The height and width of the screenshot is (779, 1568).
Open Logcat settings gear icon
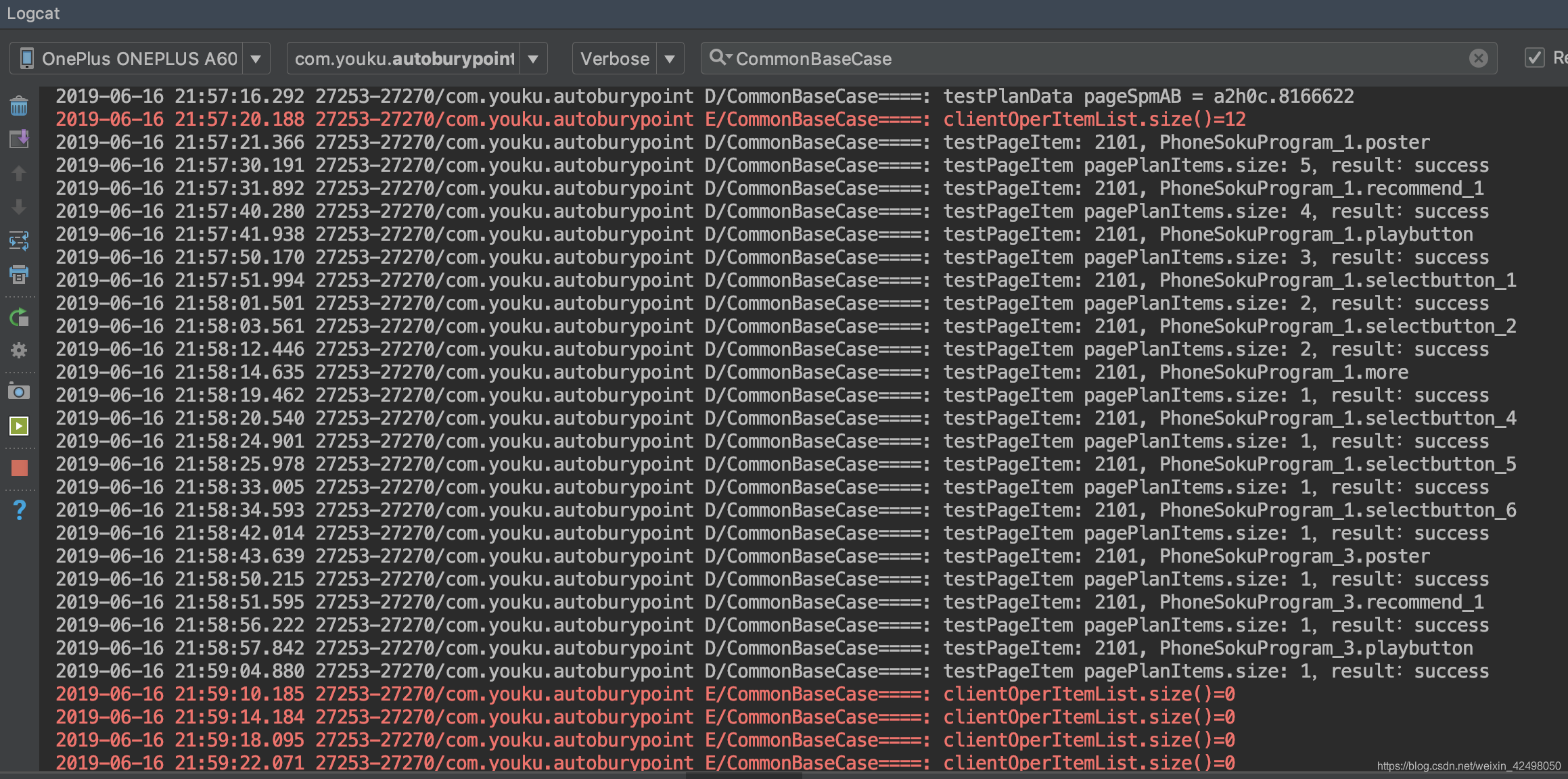(x=19, y=350)
